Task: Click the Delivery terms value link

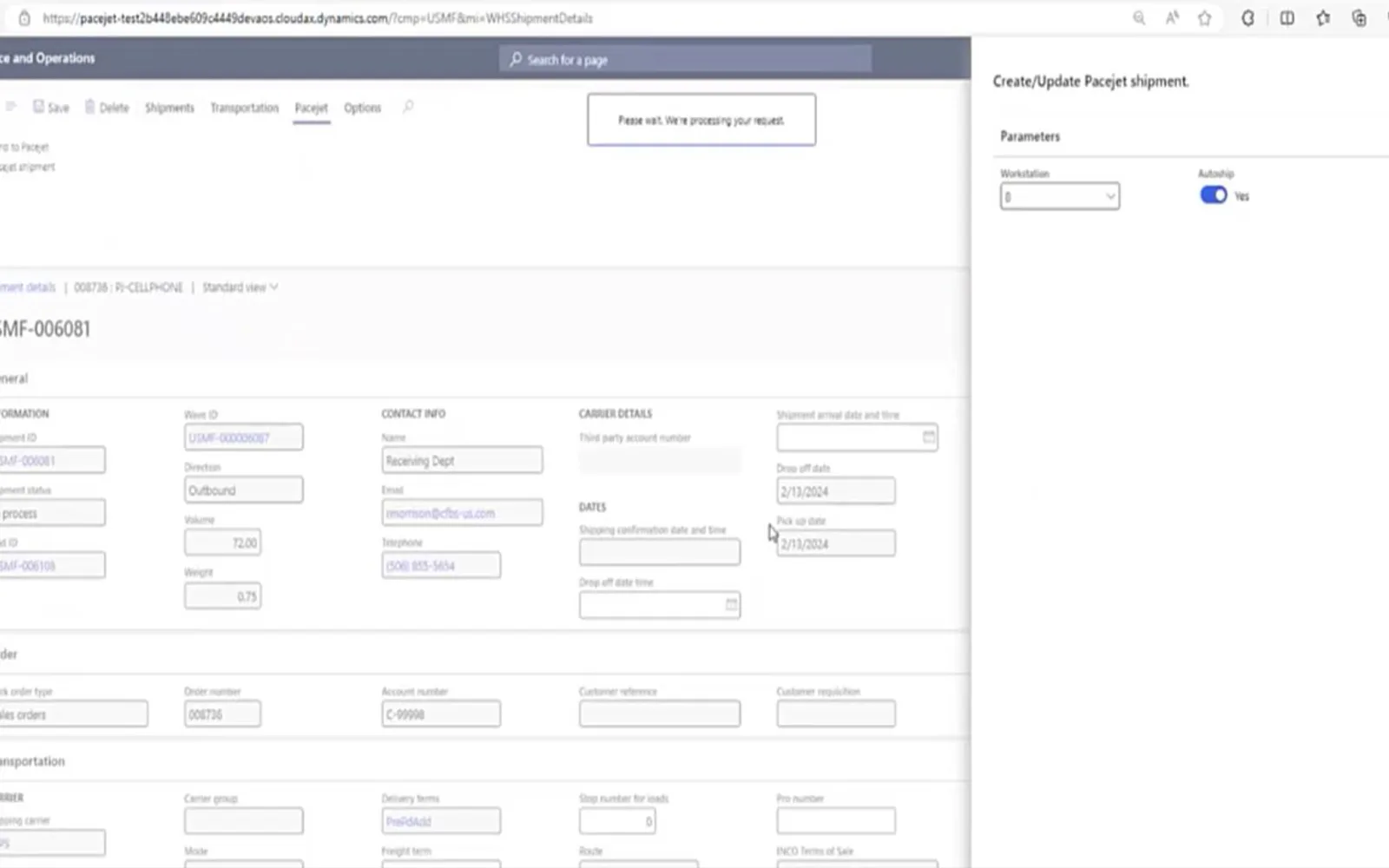Action: click(x=408, y=821)
